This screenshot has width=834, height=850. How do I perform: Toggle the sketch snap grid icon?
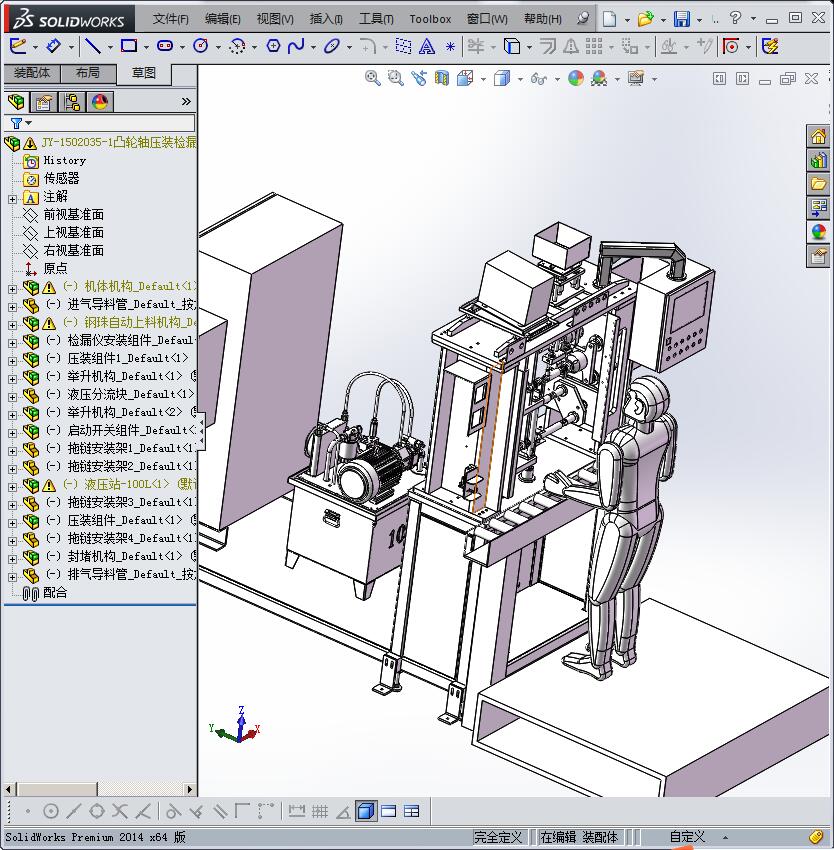320,811
